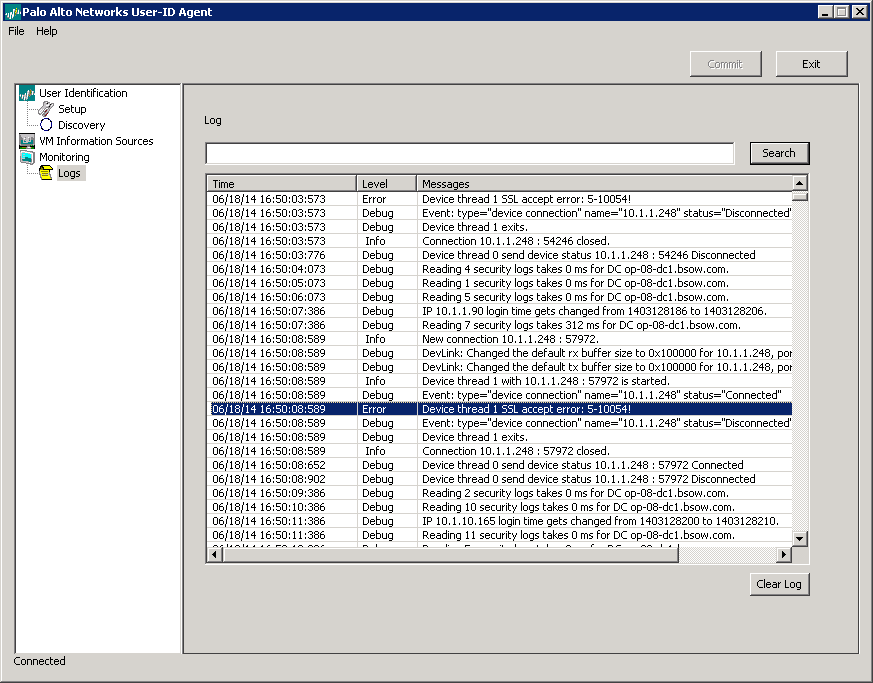Select the first 'SSL accept error: 5-10054!' row
Screen dimensions: 873x683
click(x=499, y=199)
